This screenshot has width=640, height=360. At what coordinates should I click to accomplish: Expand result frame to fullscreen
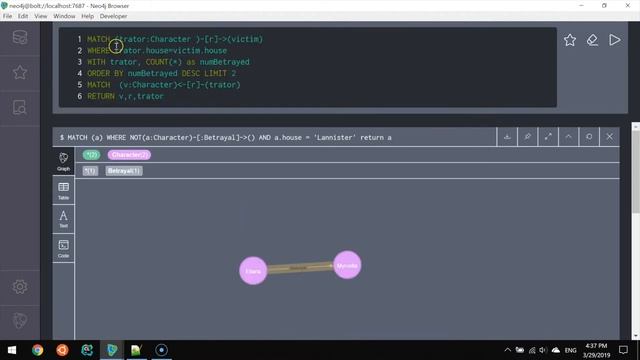[x=548, y=137]
